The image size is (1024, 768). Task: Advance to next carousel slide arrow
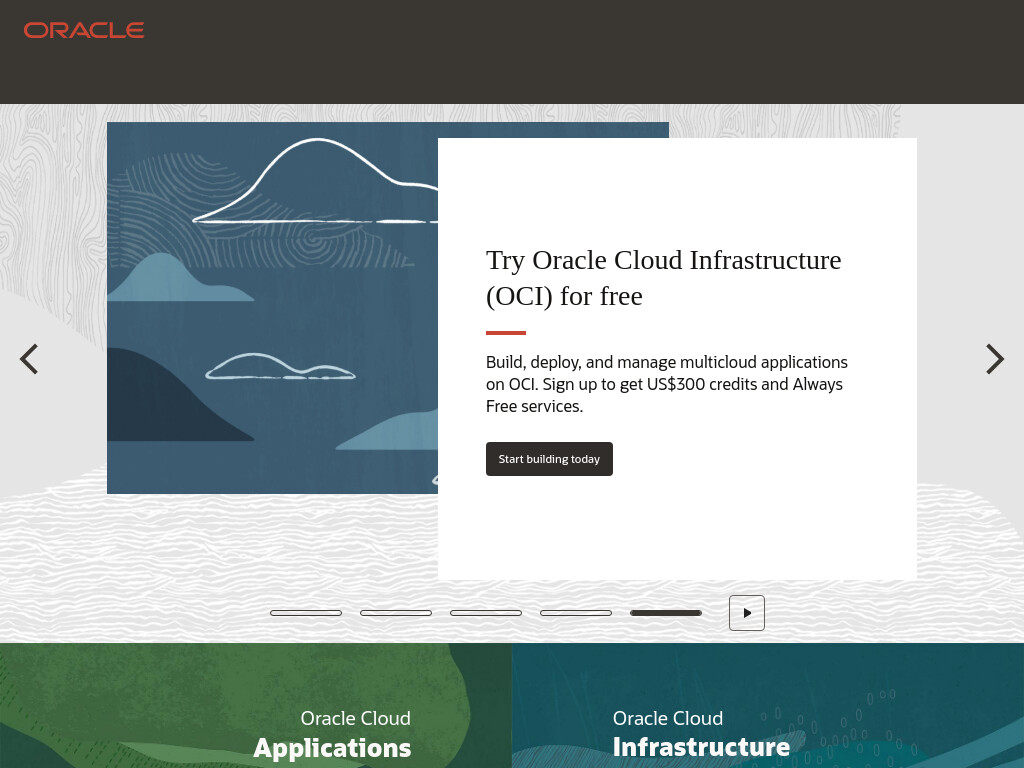(x=995, y=359)
